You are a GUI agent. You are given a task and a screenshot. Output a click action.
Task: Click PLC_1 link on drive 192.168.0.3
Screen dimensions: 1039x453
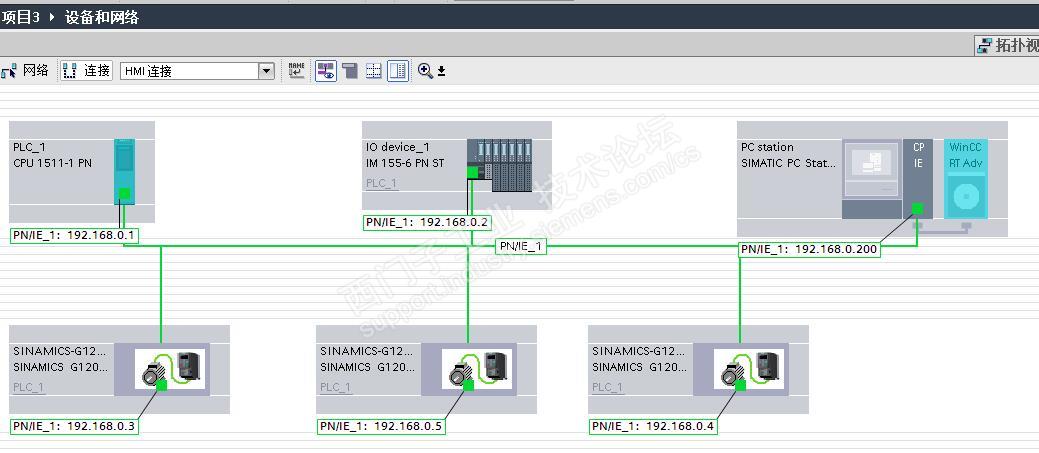pos(29,387)
